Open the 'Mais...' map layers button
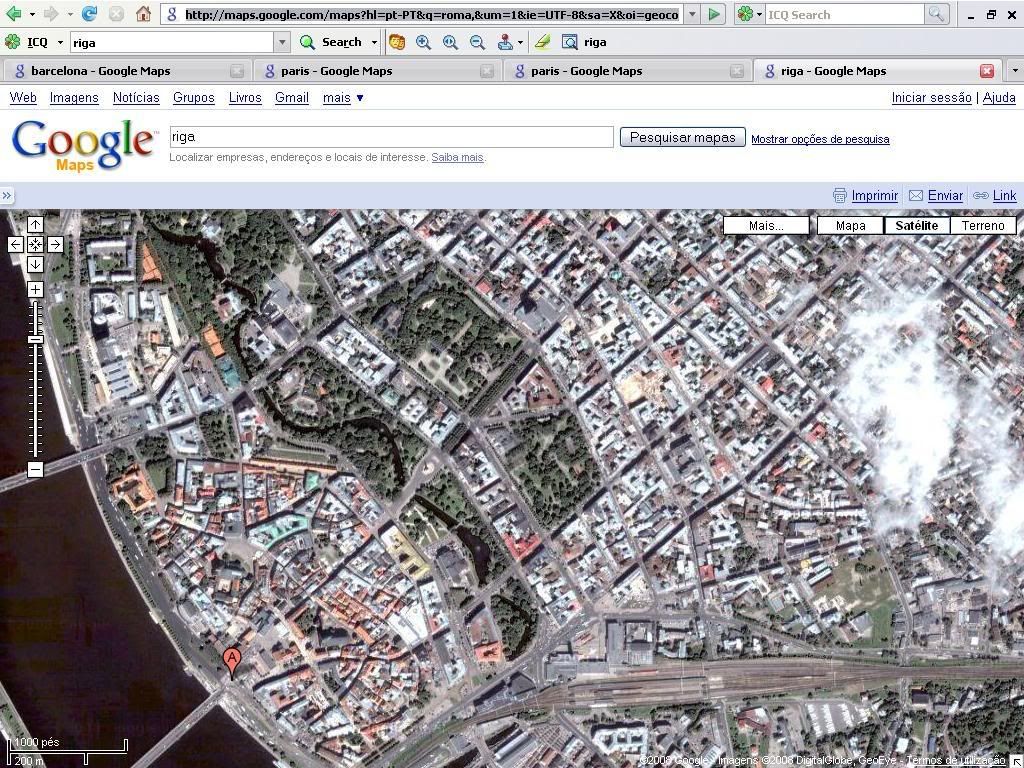1024x768 pixels. click(766, 225)
